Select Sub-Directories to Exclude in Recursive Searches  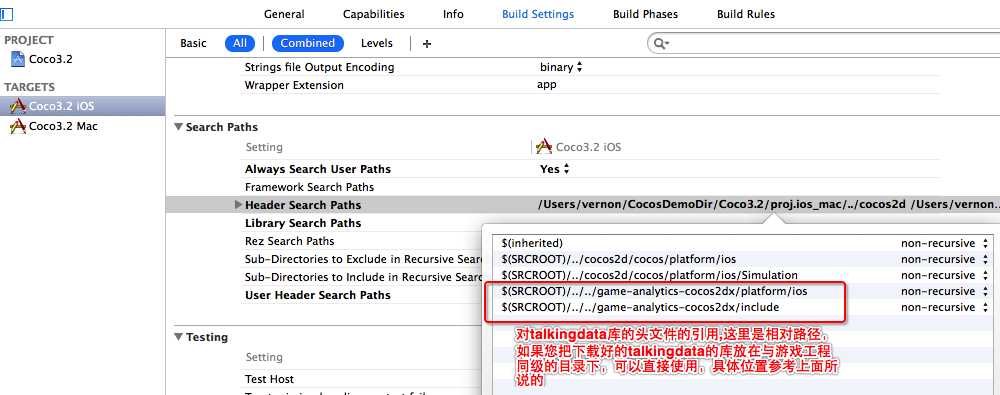(x=364, y=259)
